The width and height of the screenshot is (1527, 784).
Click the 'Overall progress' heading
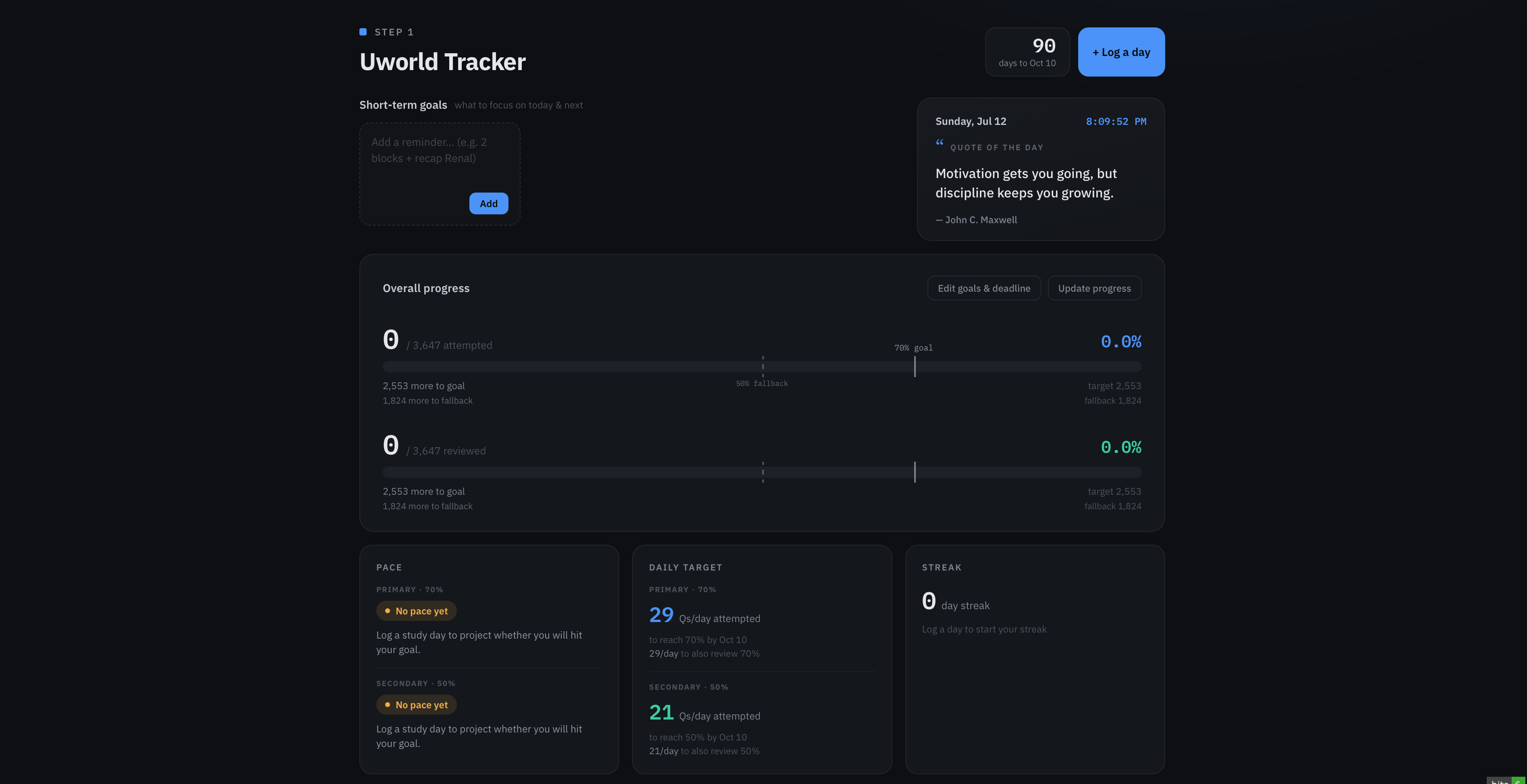click(425, 288)
